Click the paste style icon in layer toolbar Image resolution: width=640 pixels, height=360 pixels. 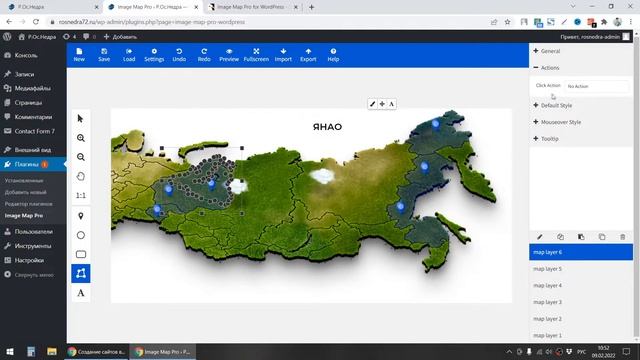coord(581,237)
